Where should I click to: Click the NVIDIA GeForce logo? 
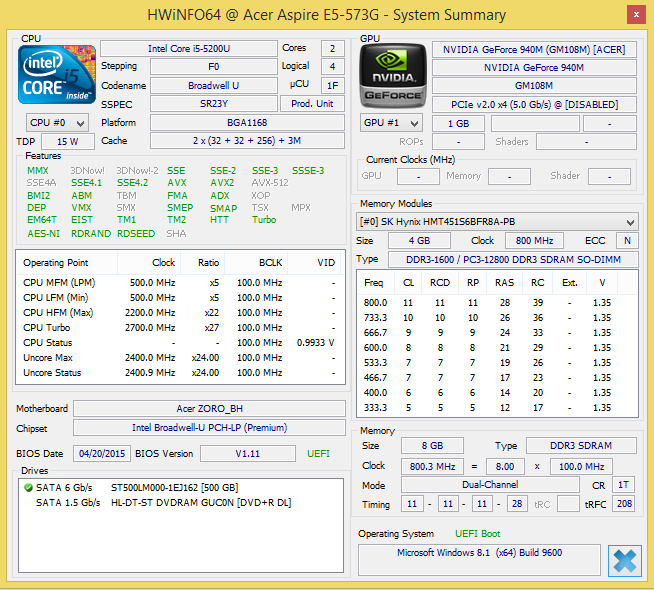pyautogui.click(x=393, y=76)
